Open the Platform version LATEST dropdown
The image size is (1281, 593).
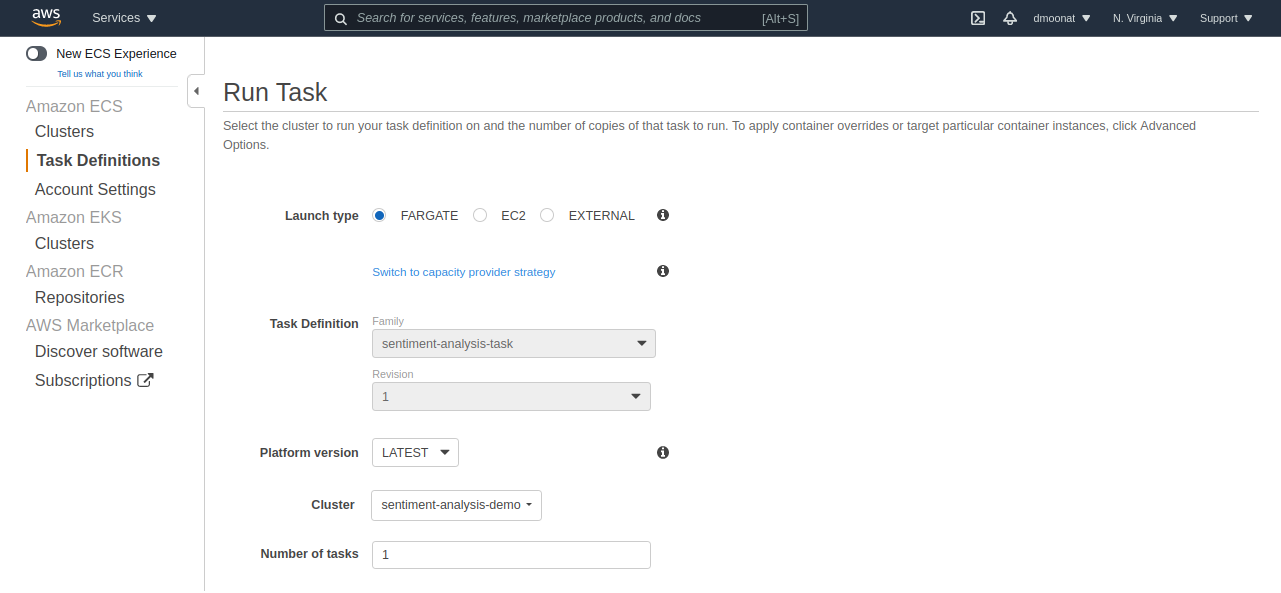(415, 453)
